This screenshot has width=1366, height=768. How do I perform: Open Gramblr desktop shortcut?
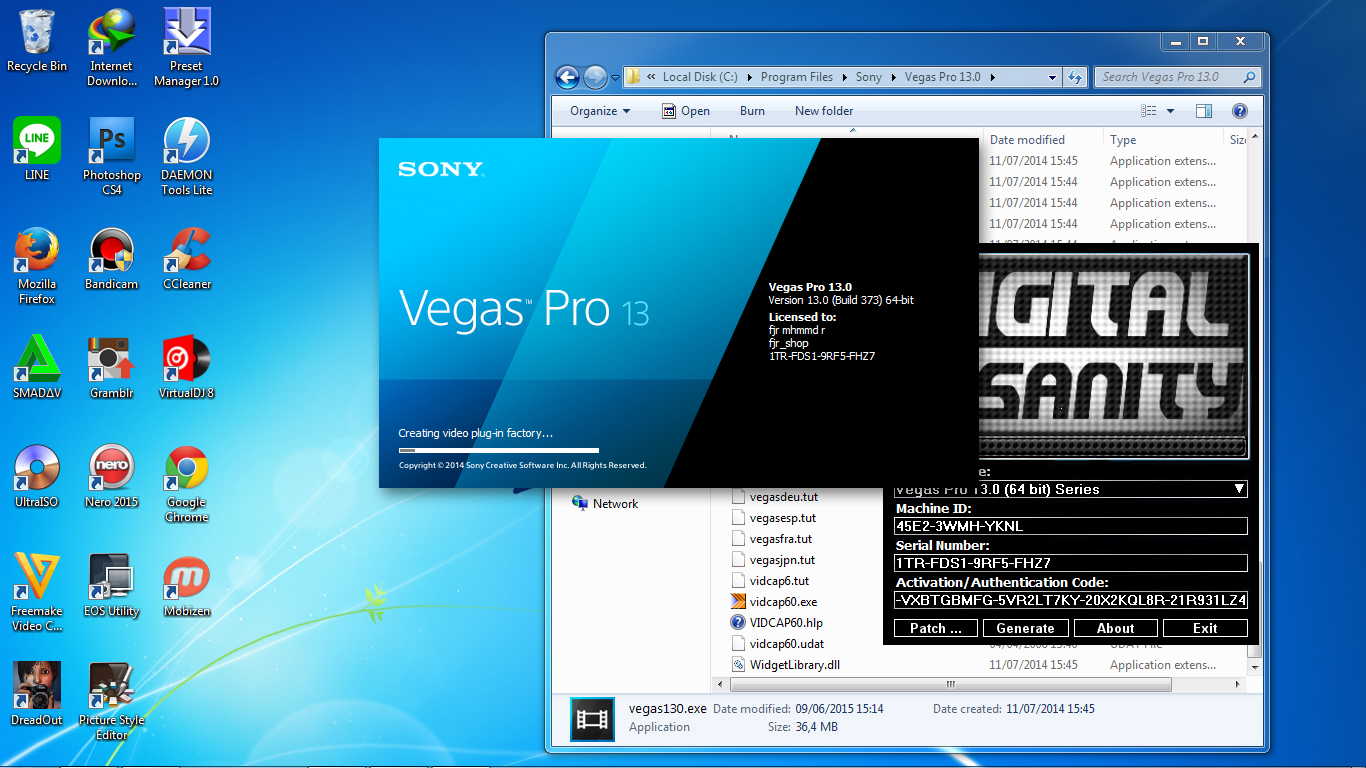[111, 367]
